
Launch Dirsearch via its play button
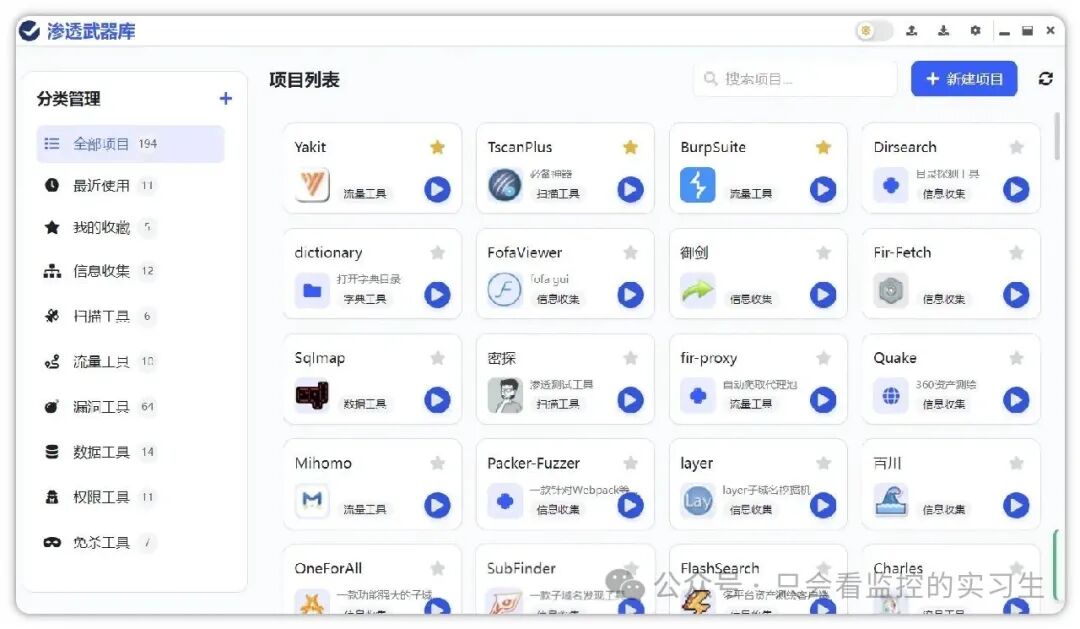pos(1015,189)
